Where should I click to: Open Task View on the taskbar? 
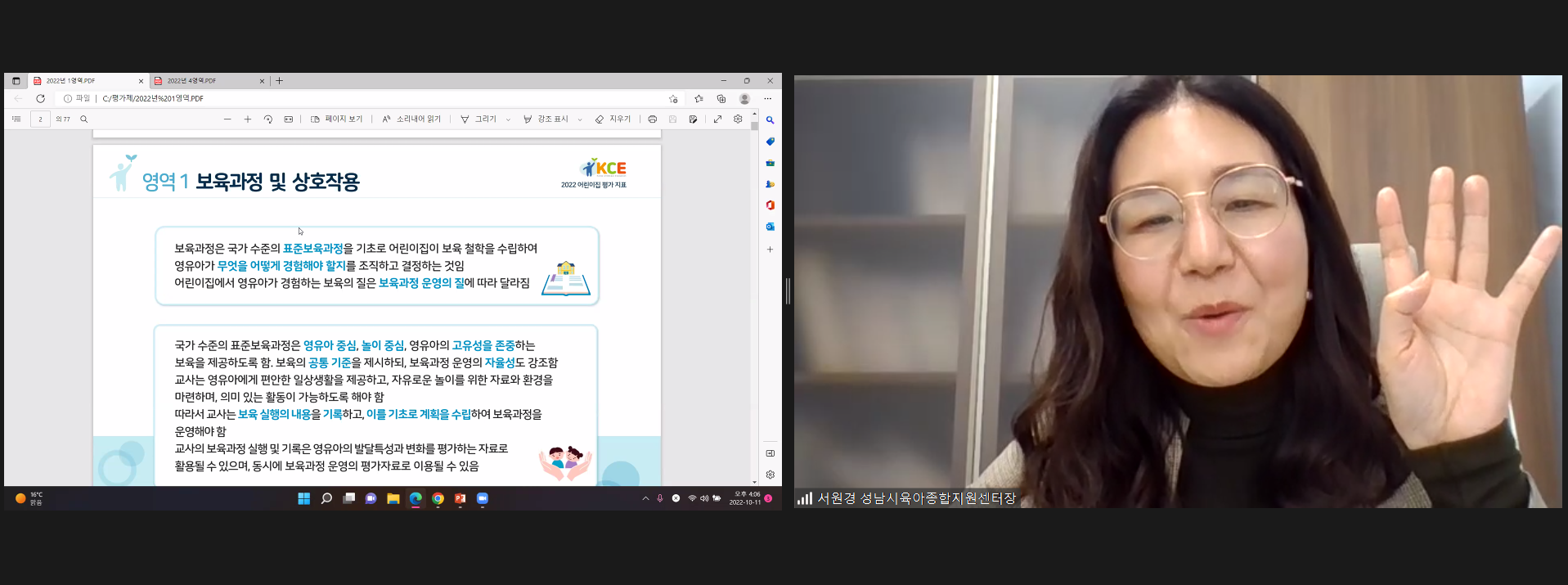348,498
